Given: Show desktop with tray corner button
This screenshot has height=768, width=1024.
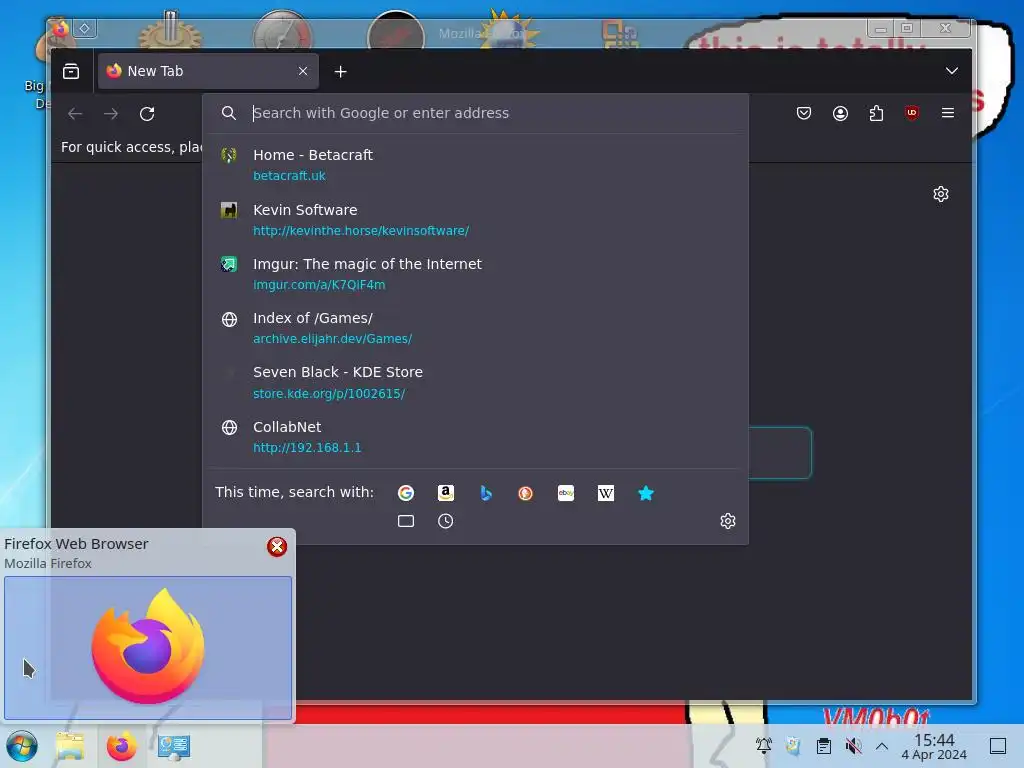Looking at the screenshot, I should (x=998, y=746).
